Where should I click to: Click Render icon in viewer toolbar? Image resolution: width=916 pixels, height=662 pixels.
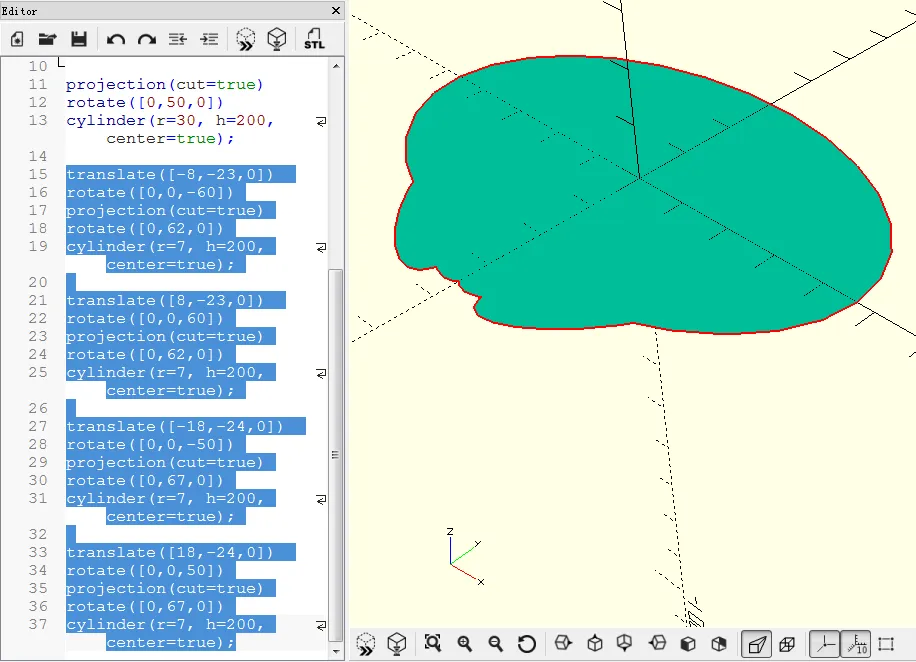[397, 644]
